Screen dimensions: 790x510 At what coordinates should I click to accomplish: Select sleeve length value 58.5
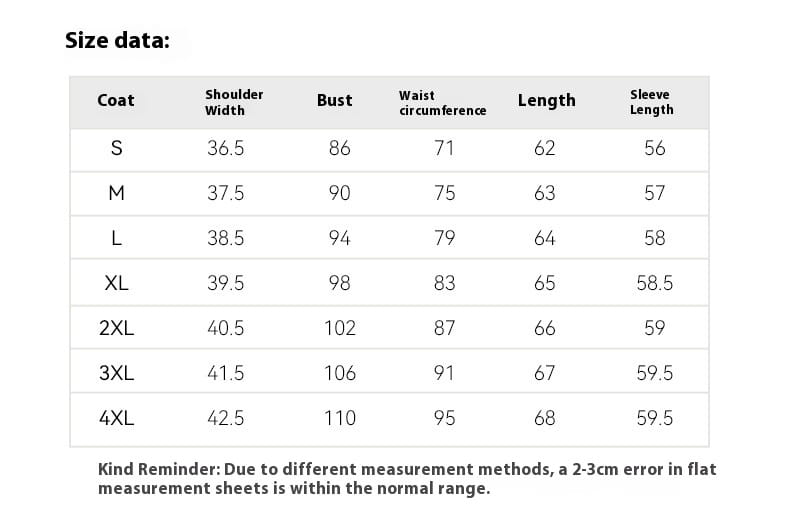click(655, 283)
